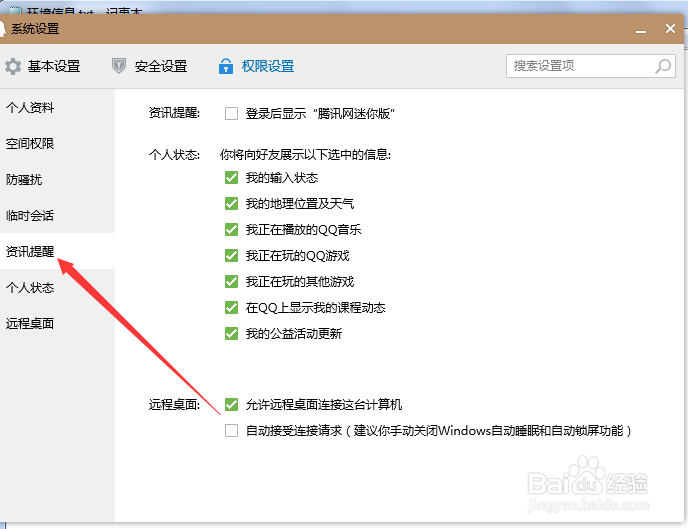Uncheck 我的输入状态

(231, 178)
